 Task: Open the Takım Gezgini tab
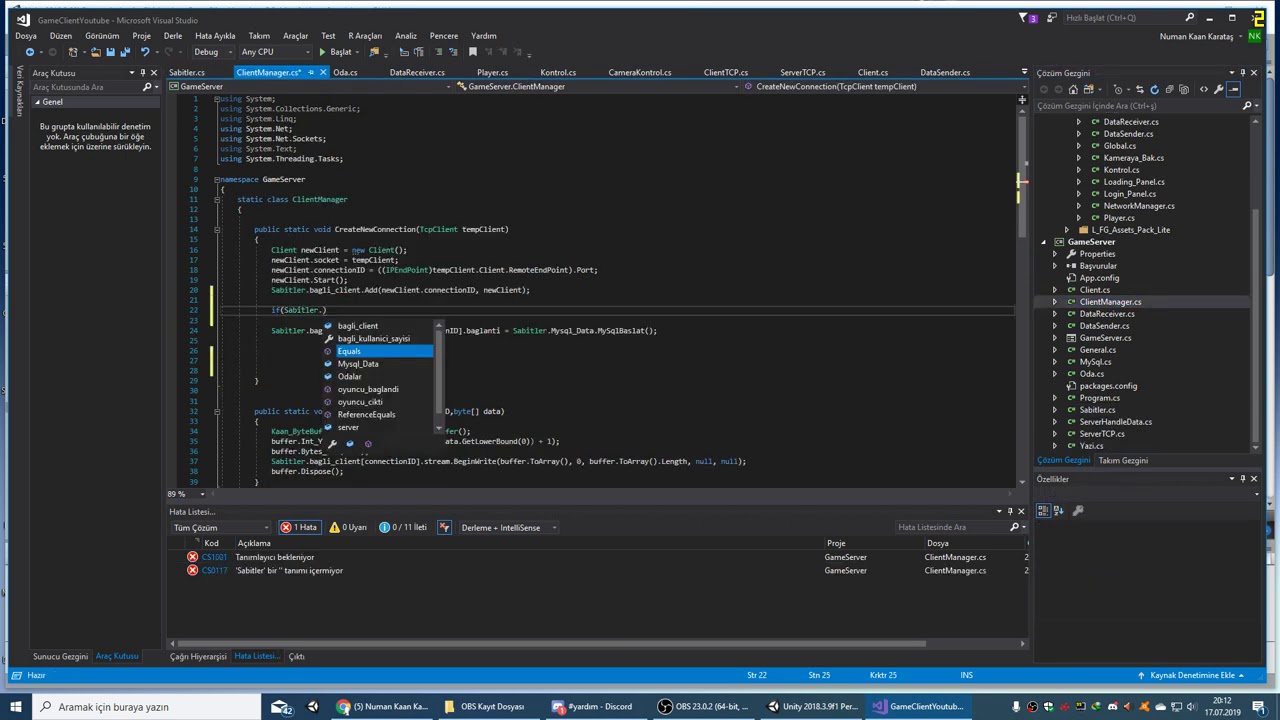click(1123, 460)
